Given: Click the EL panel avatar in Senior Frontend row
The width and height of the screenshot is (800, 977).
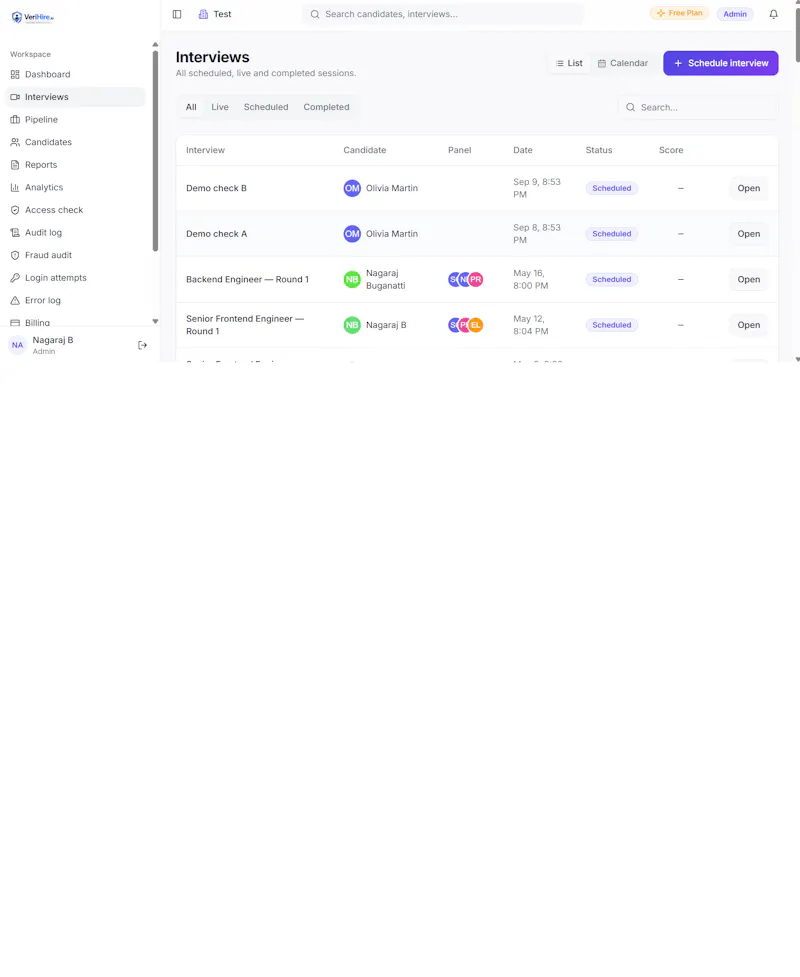Looking at the screenshot, I should click(x=476, y=325).
